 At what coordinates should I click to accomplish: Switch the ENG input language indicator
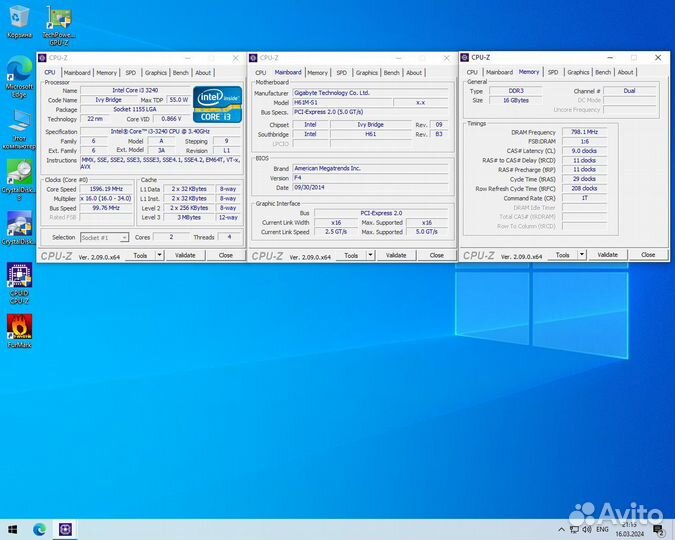pyautogui.click(x=602, y=529)
